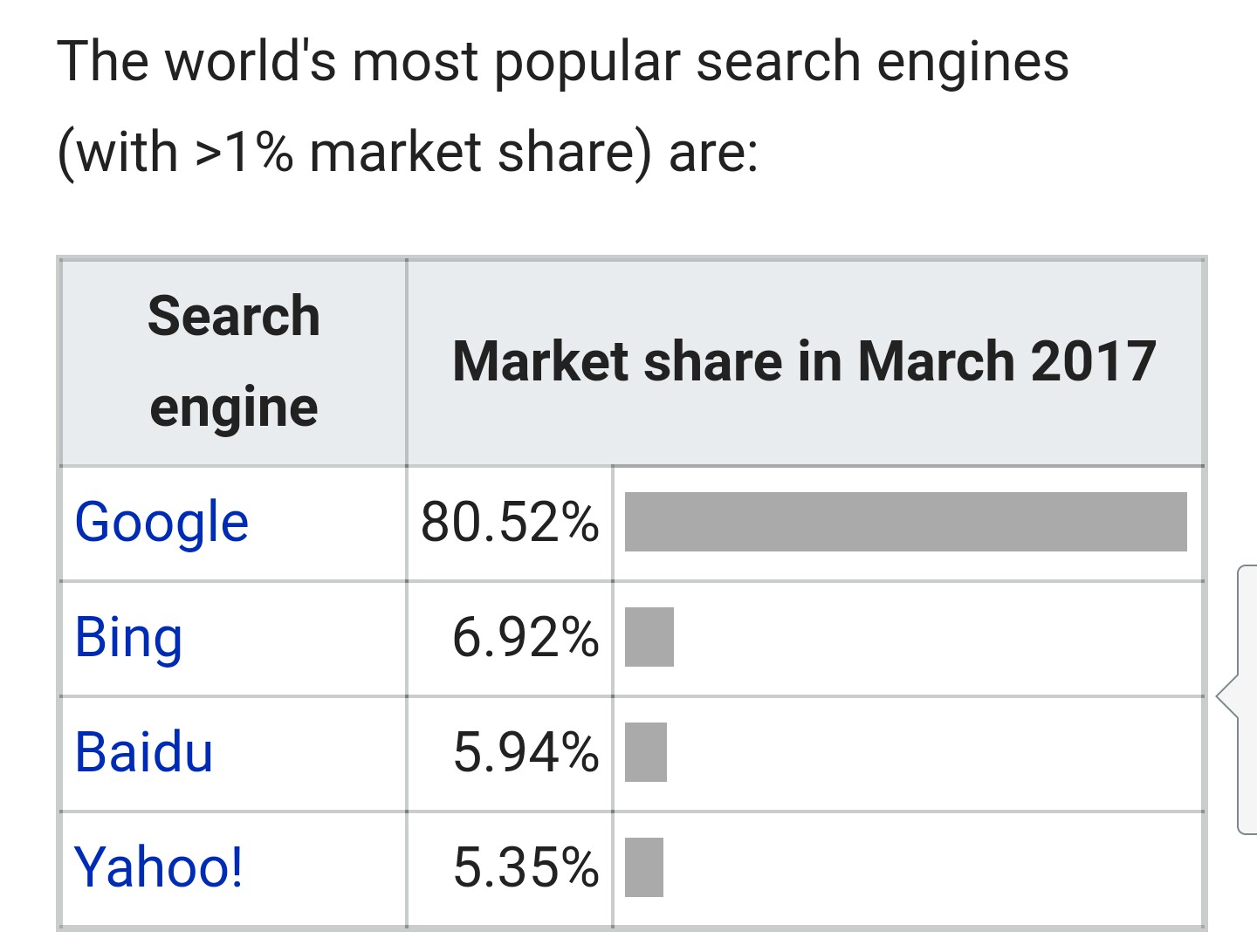1257x952 pixels.
Task: Click the gray bar in Bing's row
Action: tap(649, 637)
